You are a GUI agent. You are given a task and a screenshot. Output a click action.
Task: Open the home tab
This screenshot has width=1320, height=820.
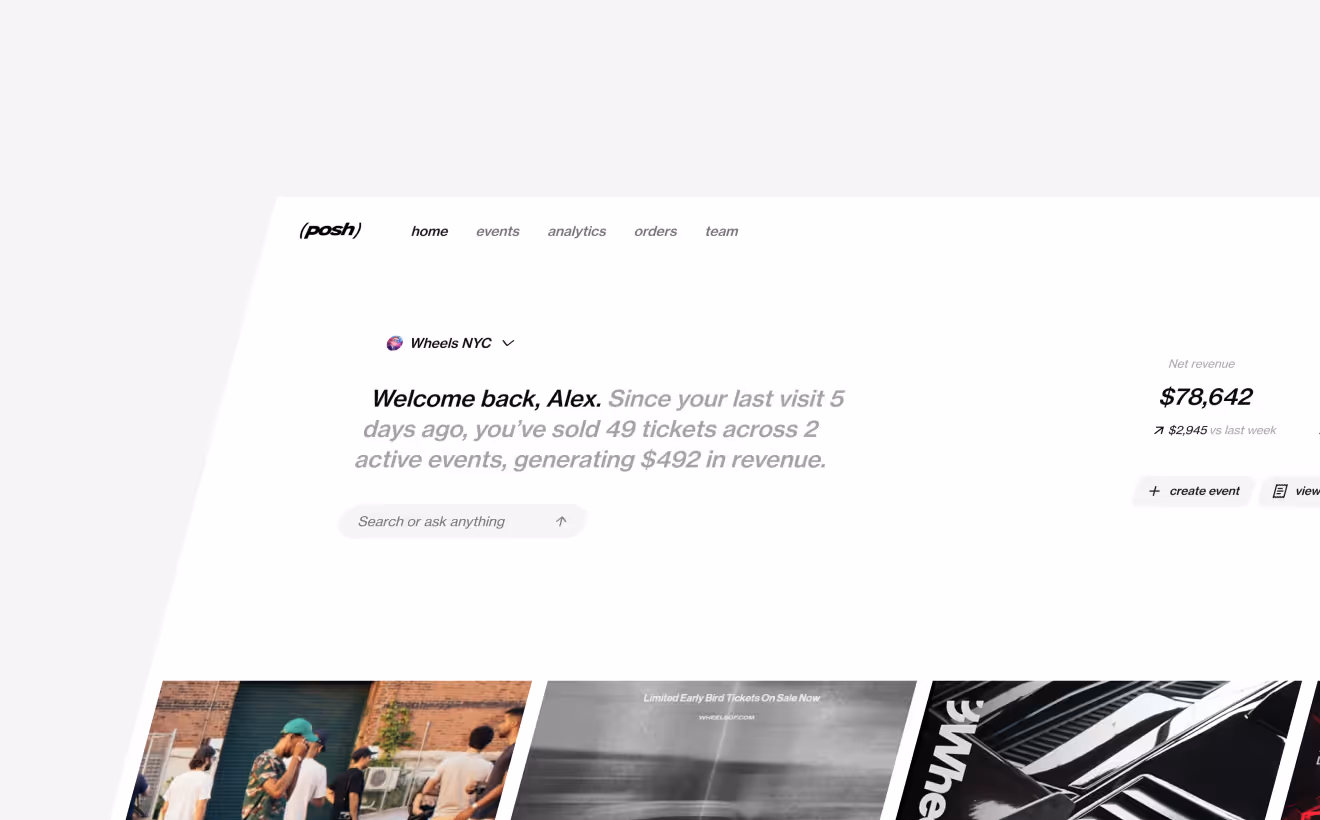[x=429, y=231]
